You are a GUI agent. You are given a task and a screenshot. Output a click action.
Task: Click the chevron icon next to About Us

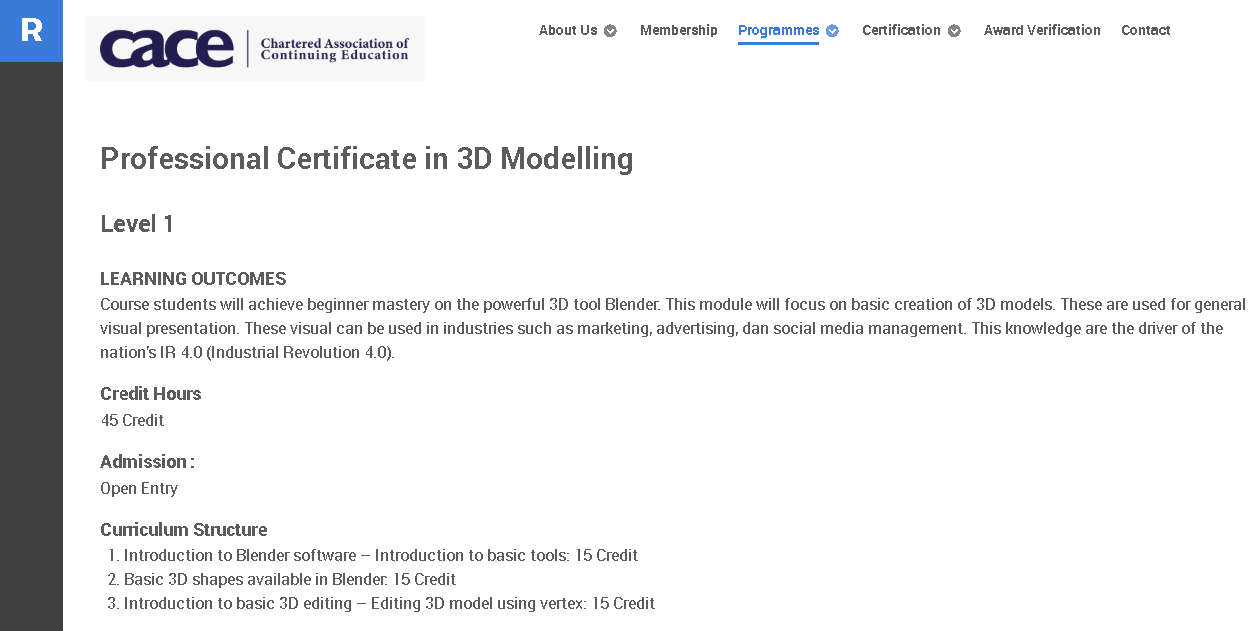tap(611, 30)
